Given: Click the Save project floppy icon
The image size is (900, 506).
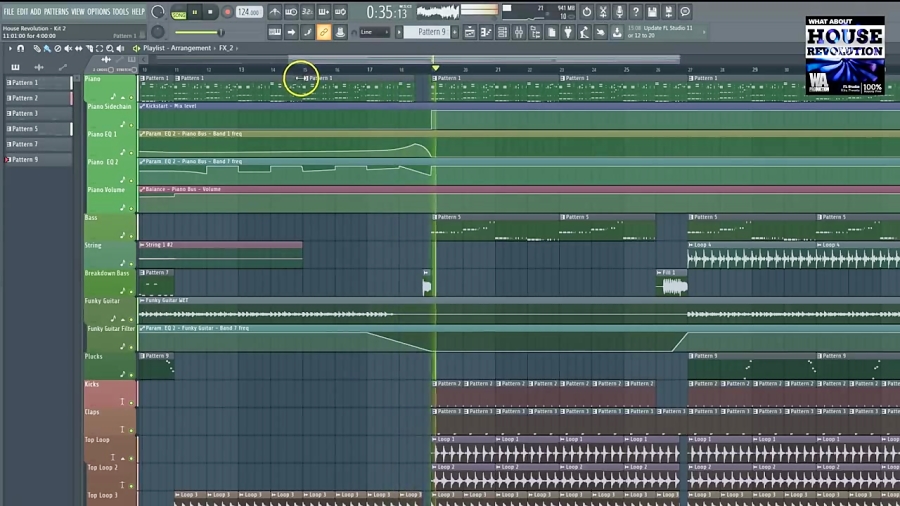Looking at the screenshot, I should (x=652, y=12).
